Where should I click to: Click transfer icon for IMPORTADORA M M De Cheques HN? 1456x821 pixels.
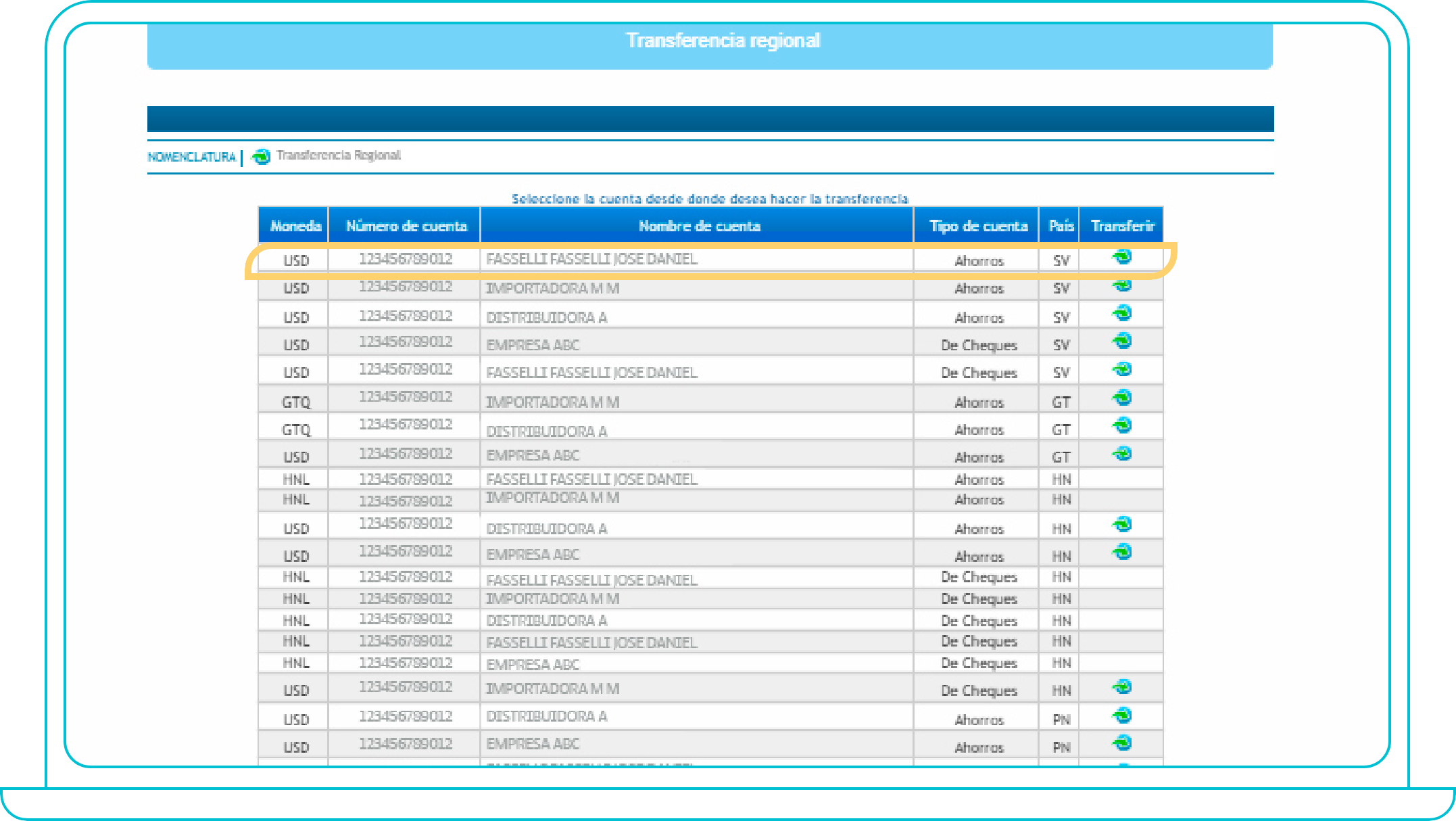pyautogui.click(x=1122, y=687)
